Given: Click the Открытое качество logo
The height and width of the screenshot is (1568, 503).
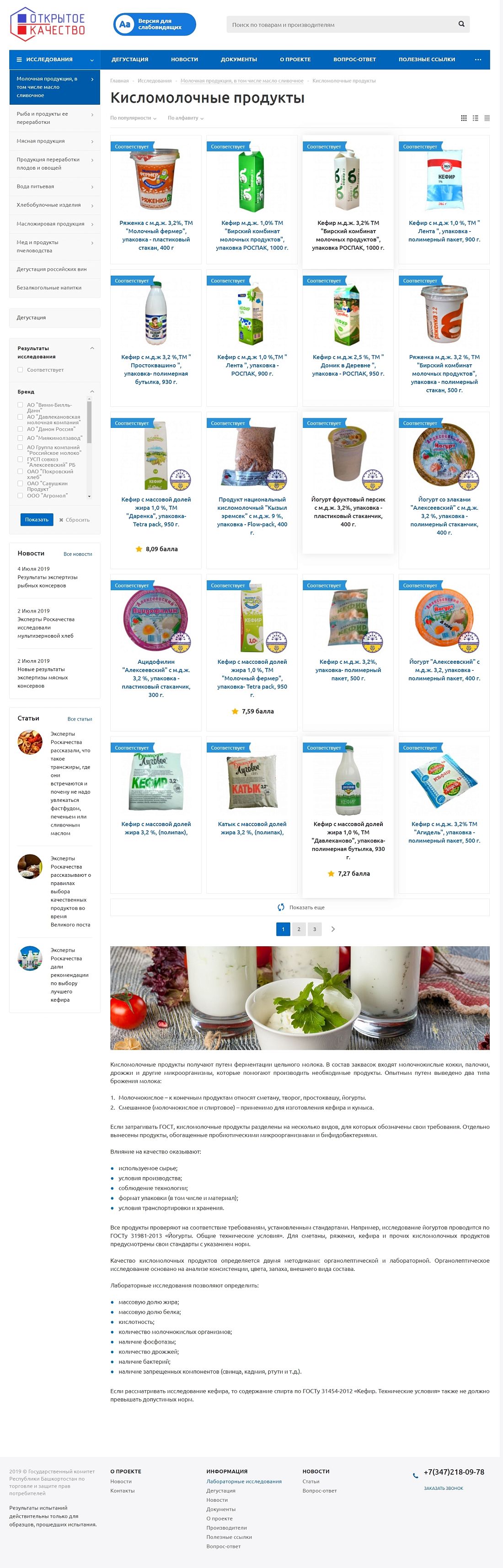Looking at the screenshot, I should tap(48, 24).
